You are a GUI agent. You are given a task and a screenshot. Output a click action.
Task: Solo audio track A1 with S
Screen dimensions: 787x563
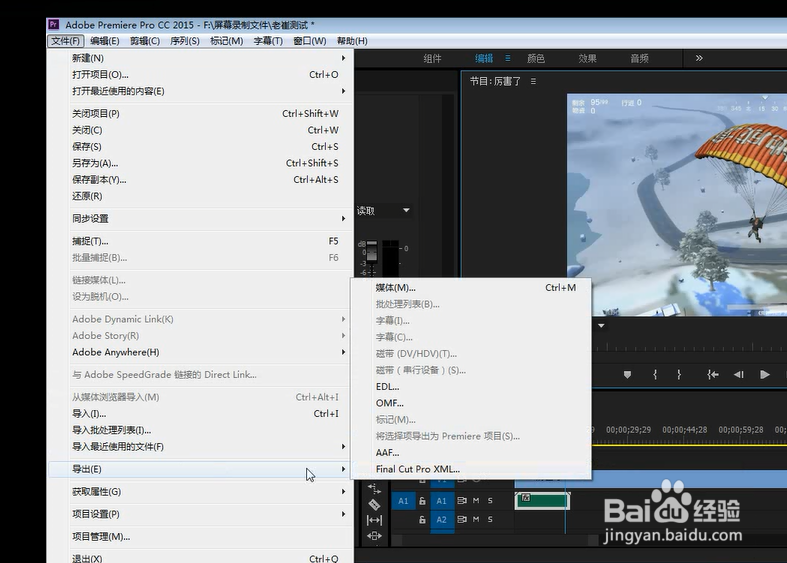[490, 501]
